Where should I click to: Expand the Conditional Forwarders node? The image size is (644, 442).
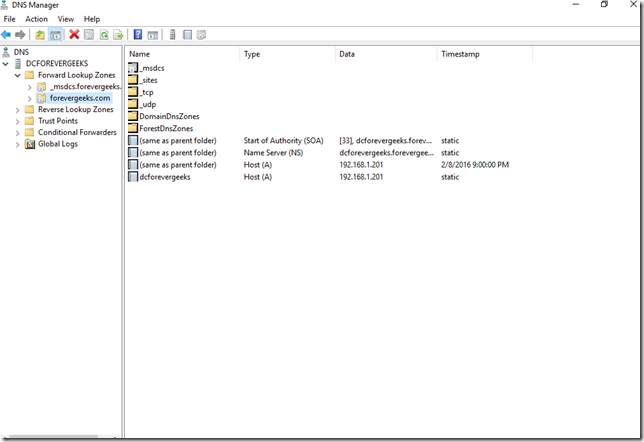19,132
